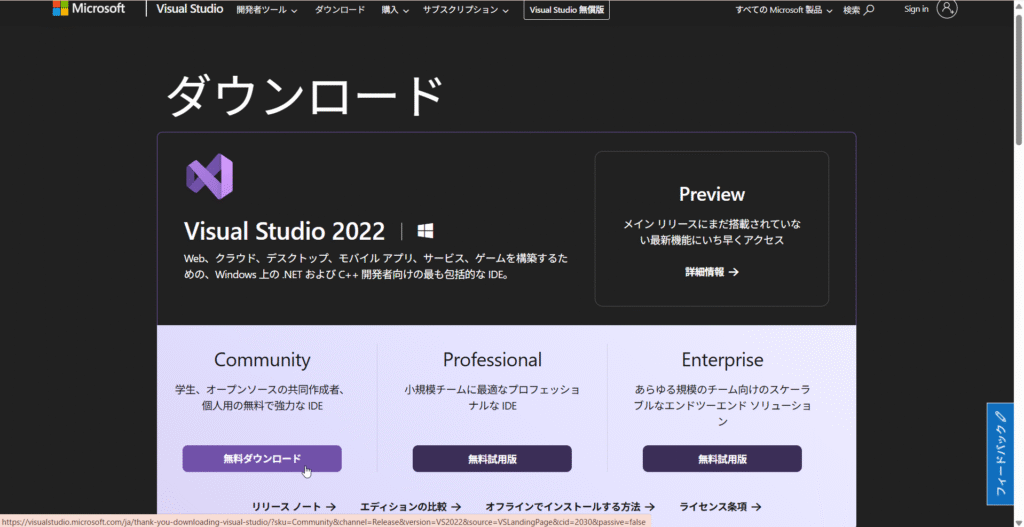Image resolution: width=1024 pixels, height=527 pixels.
Task: Open the ダウンロード nav item
Action: coord(340,10)
